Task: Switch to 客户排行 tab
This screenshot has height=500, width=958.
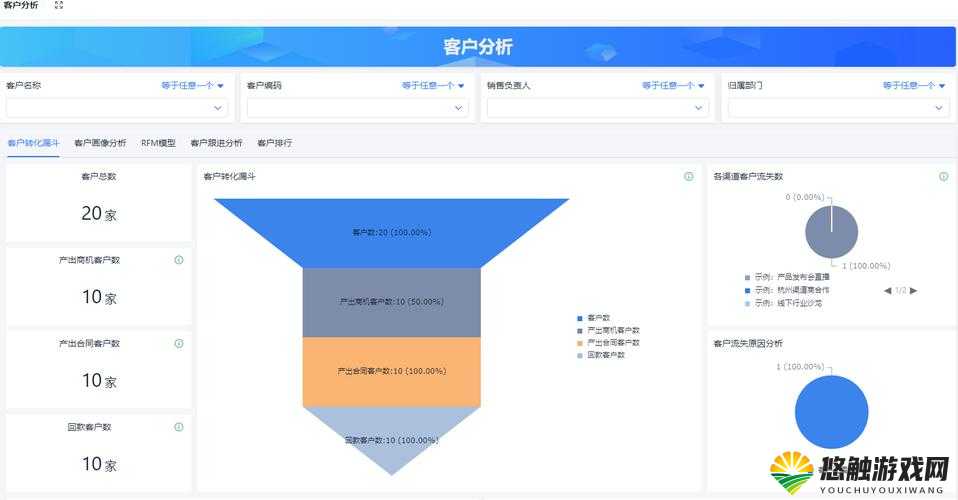Action: 274,143
